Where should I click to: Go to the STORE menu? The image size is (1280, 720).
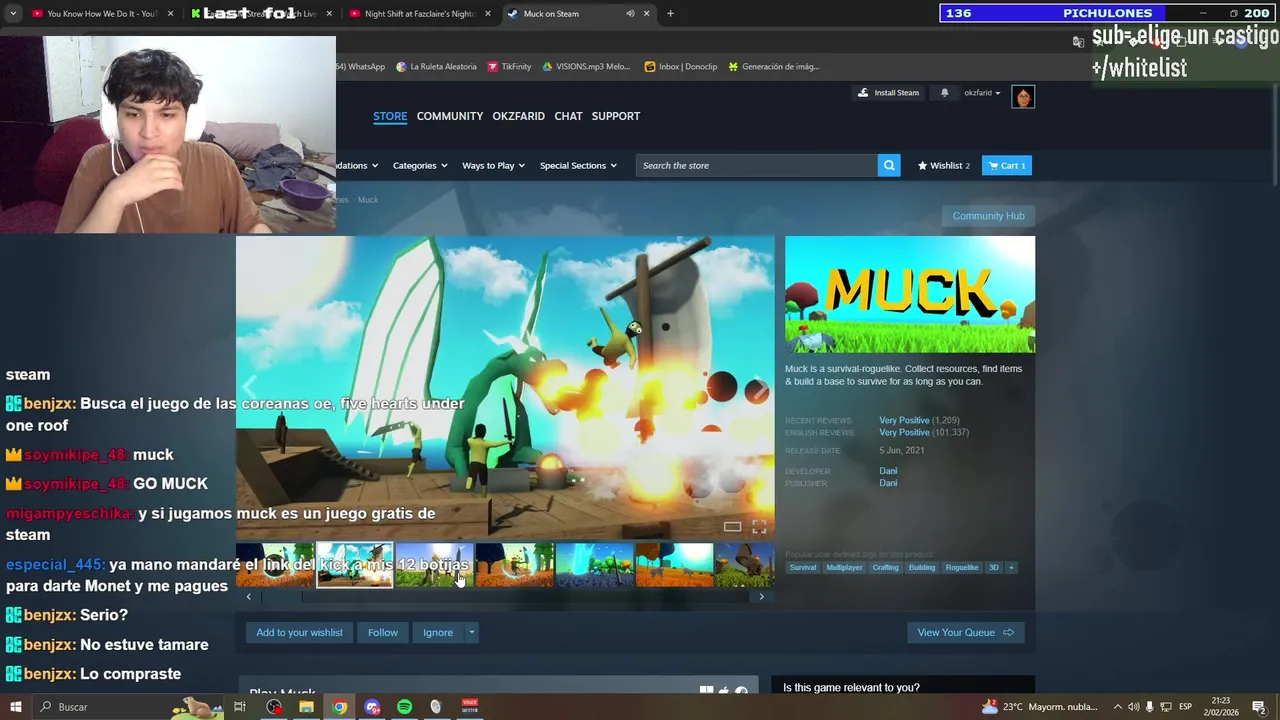coord(390,116)
